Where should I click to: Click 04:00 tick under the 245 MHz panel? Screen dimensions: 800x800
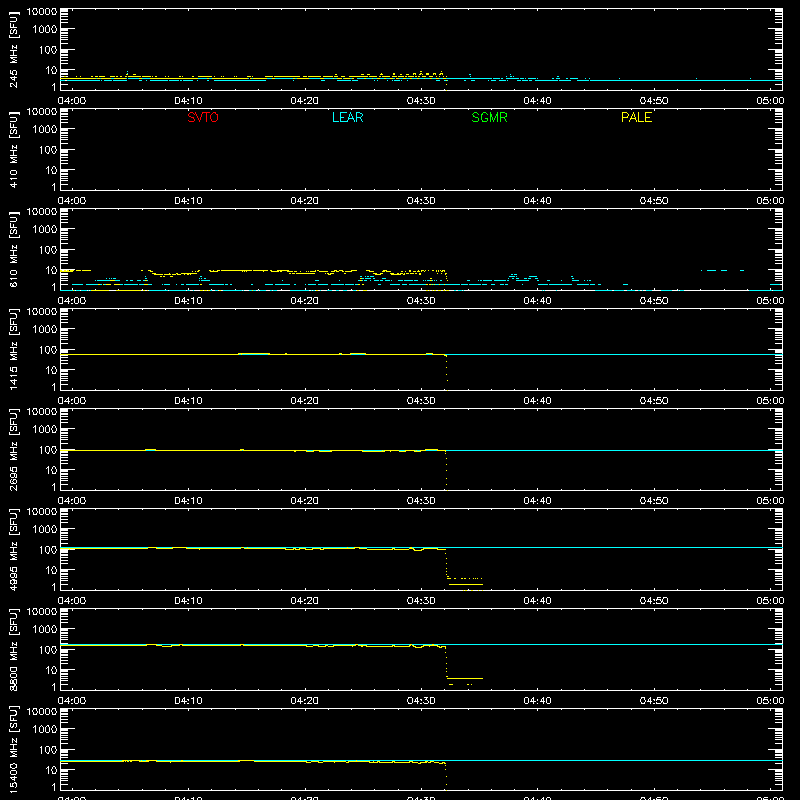(x=72, y=101)
